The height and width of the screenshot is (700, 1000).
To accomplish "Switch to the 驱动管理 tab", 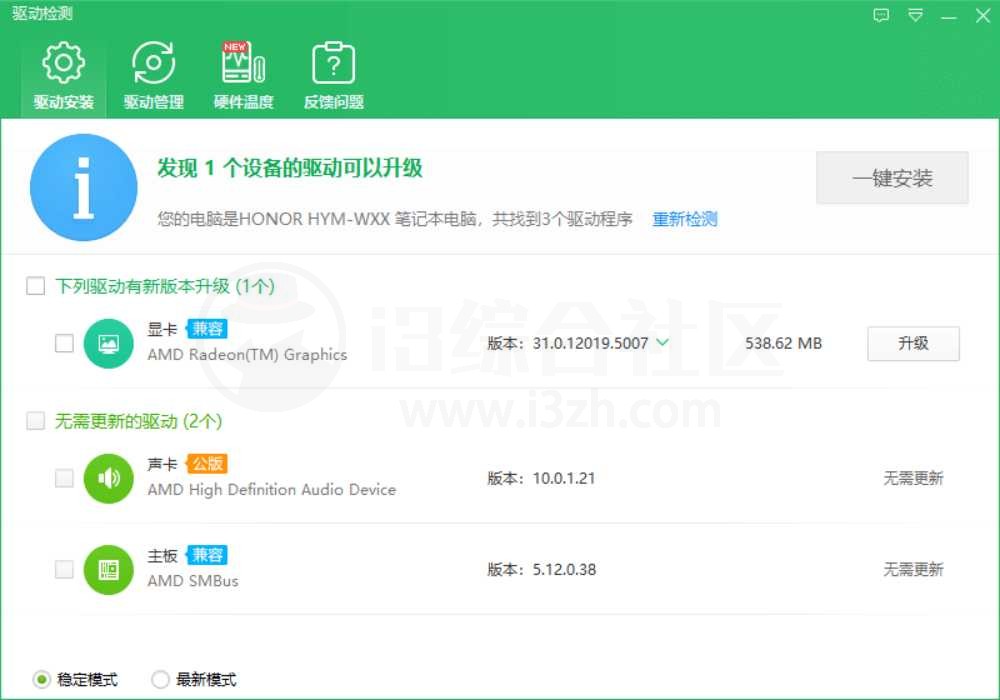I will [153, 77].
